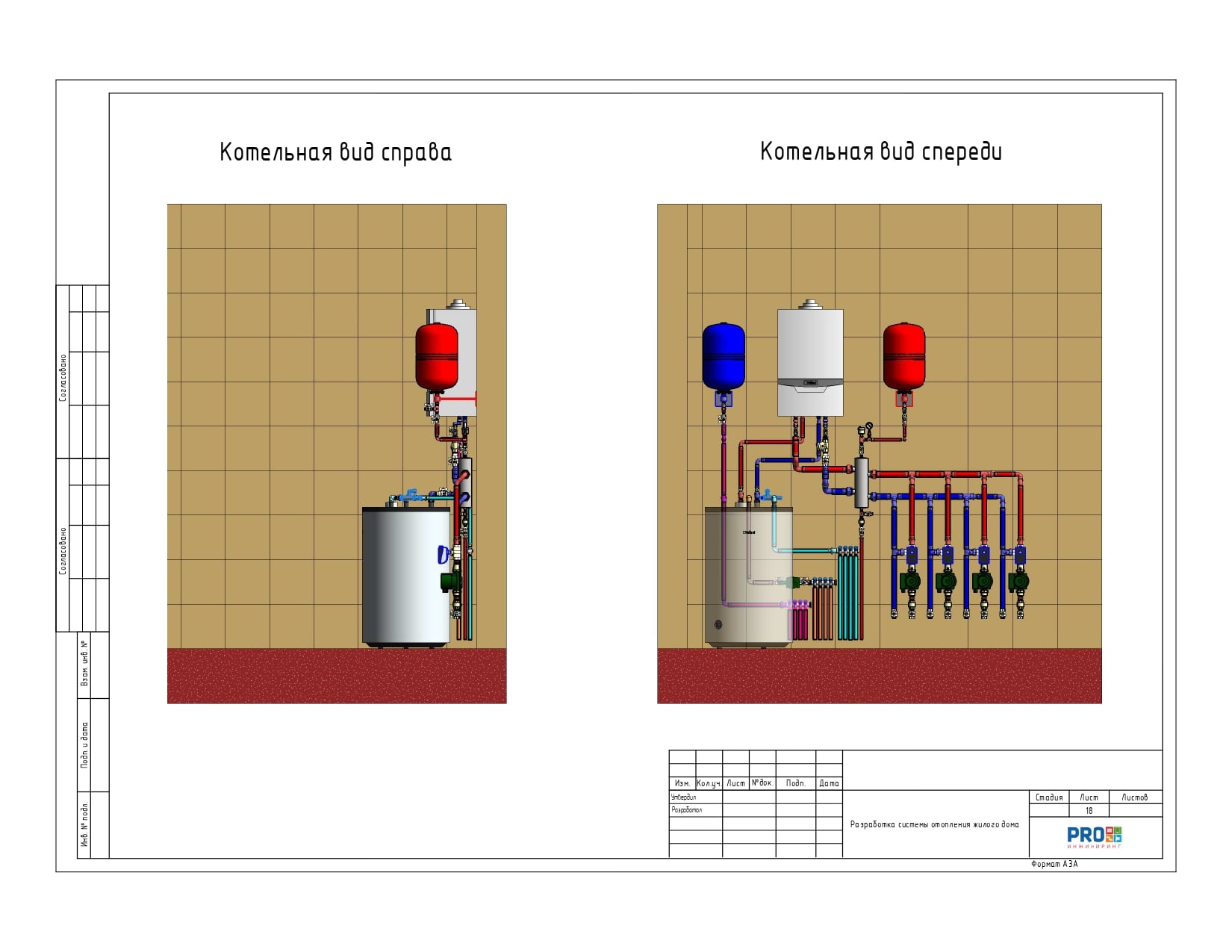Viewport: 1232px width, 952px height.
Task: Select the red expansion tank in right-side view
Action: click(x=437, y=356)
